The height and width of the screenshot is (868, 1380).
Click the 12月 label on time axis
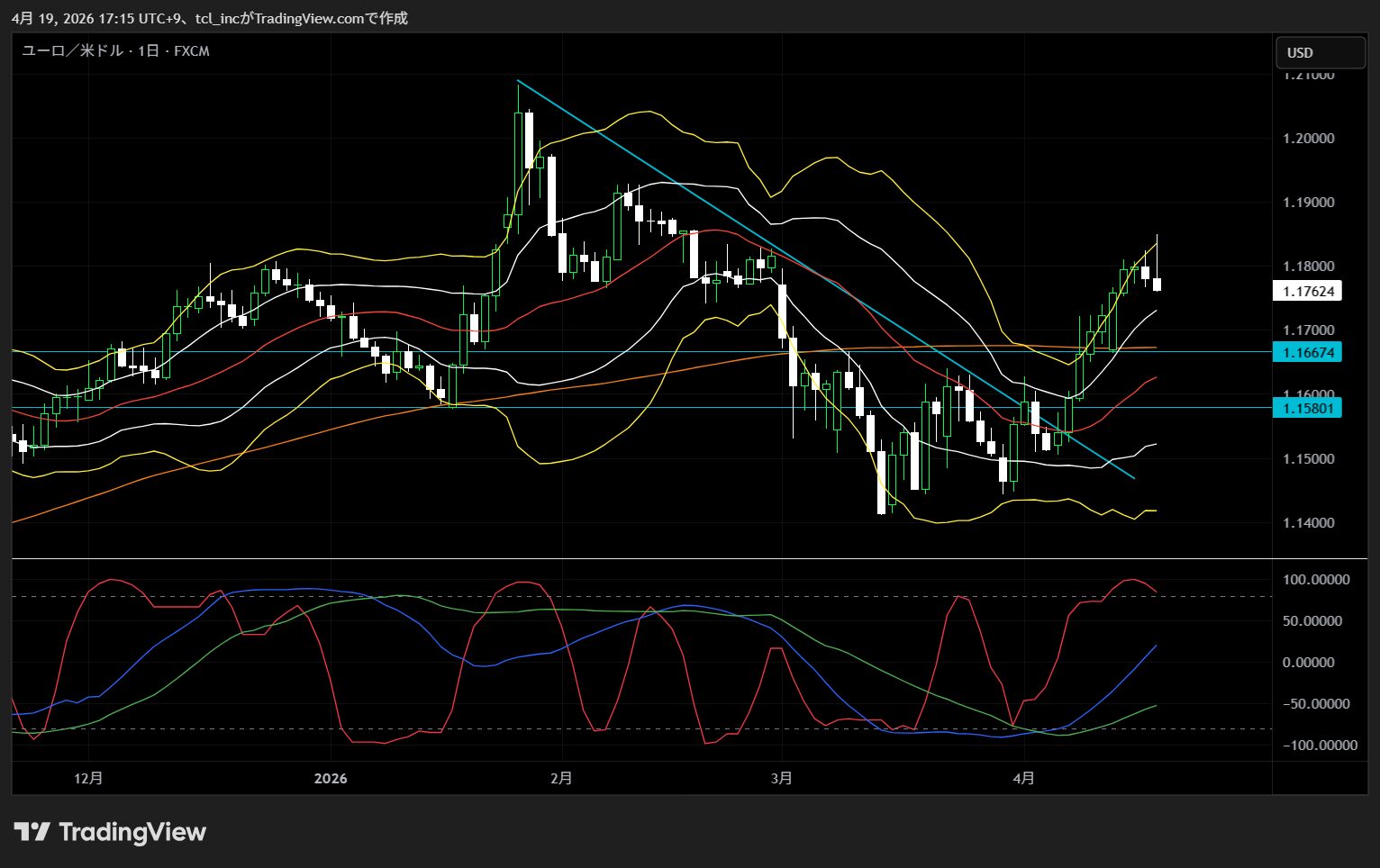point(88,778)
